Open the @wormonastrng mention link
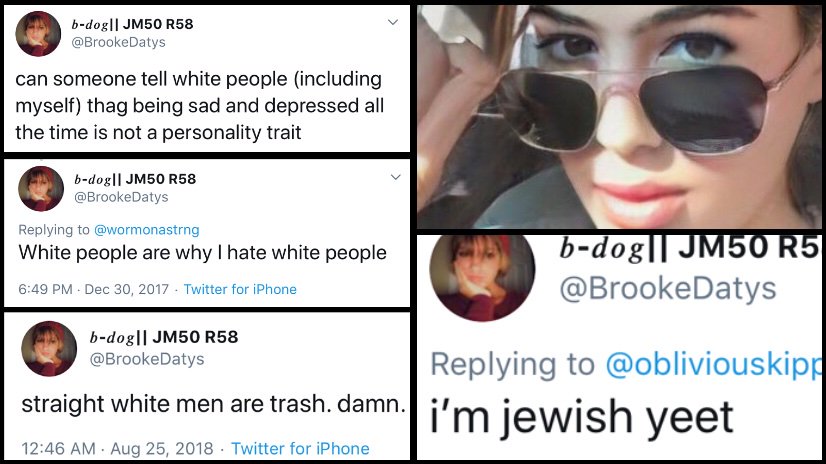This screenshot has width=826, height=464. click(146, 230)
